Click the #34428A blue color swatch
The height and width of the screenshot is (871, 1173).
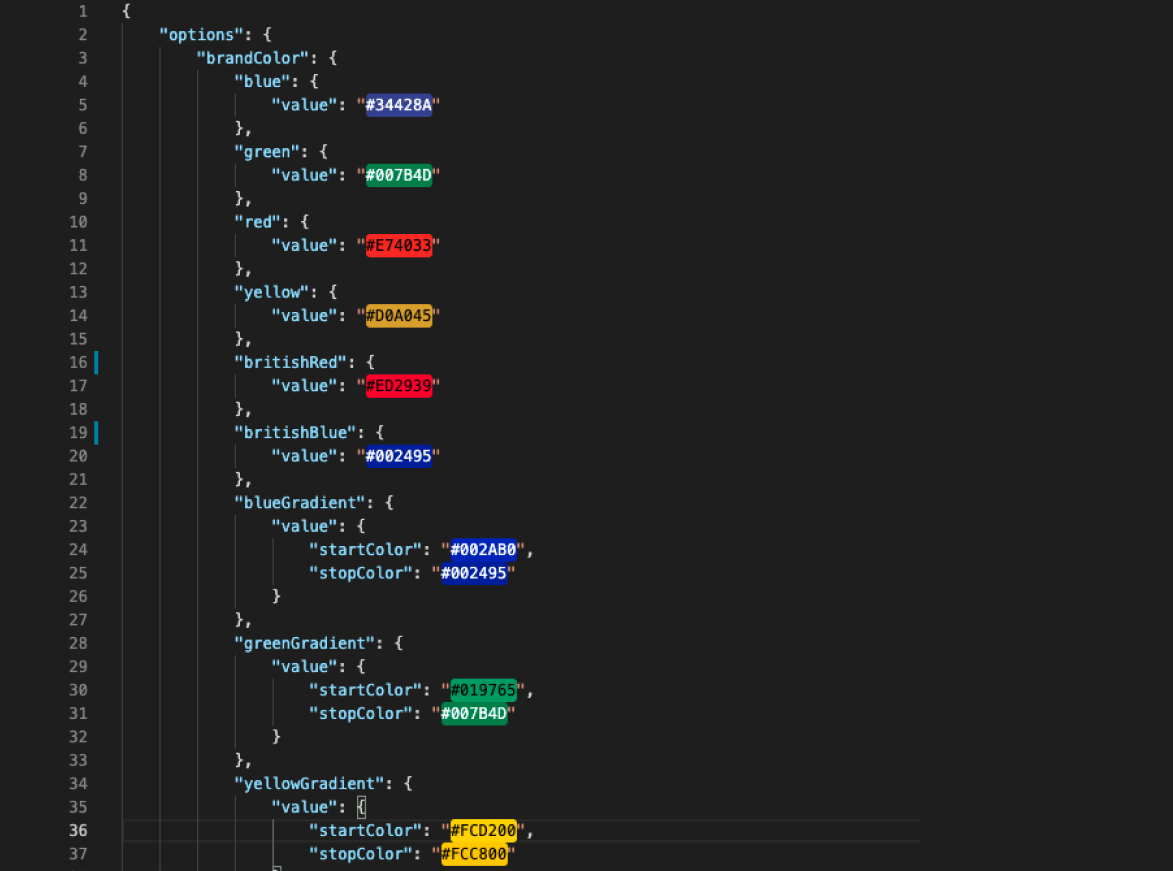398,106
